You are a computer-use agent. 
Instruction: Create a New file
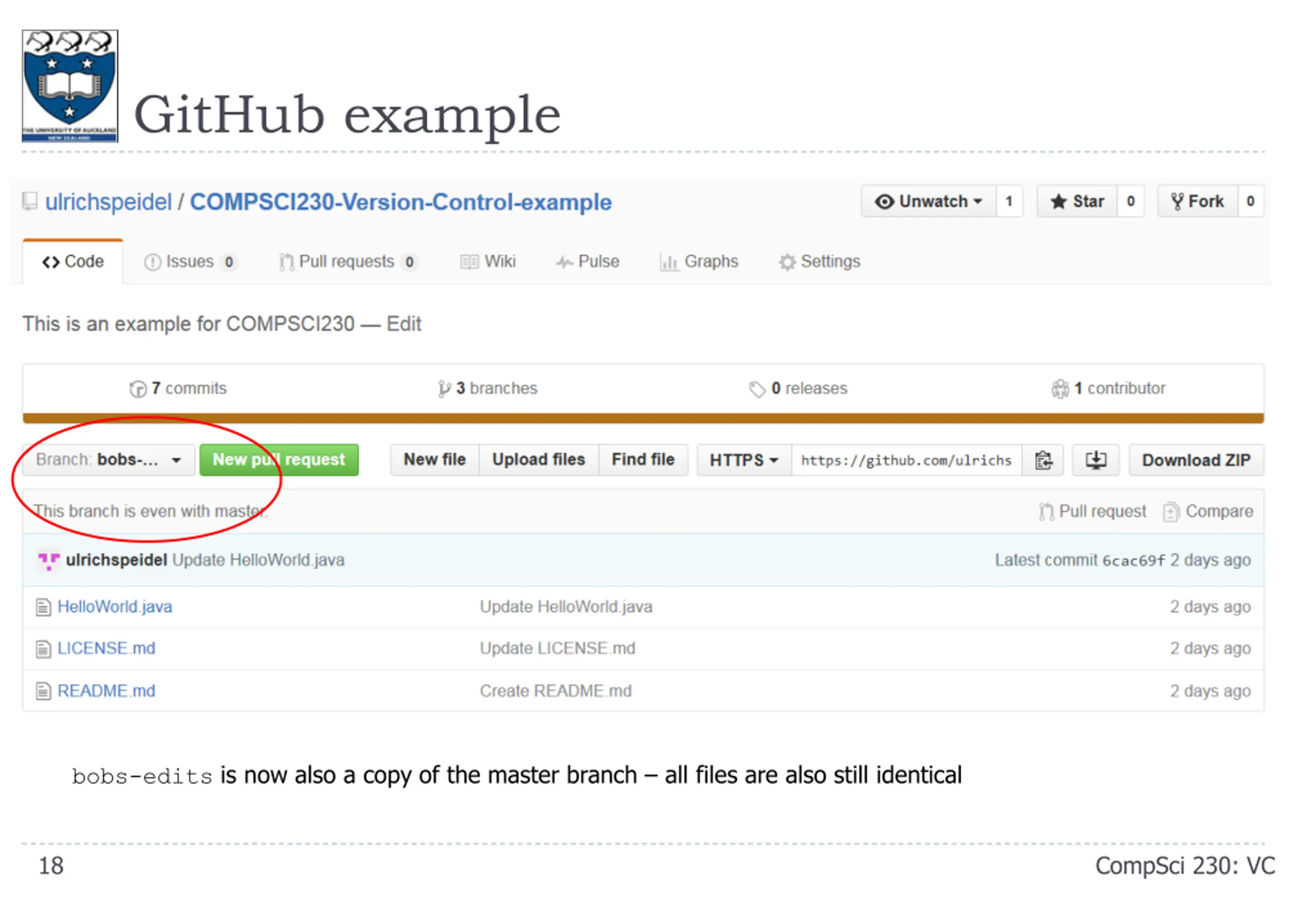[434, 460]
